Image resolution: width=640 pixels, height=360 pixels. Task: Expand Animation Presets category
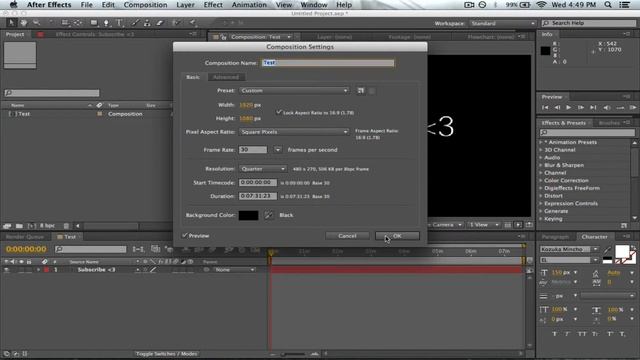[x=541, y=142]
